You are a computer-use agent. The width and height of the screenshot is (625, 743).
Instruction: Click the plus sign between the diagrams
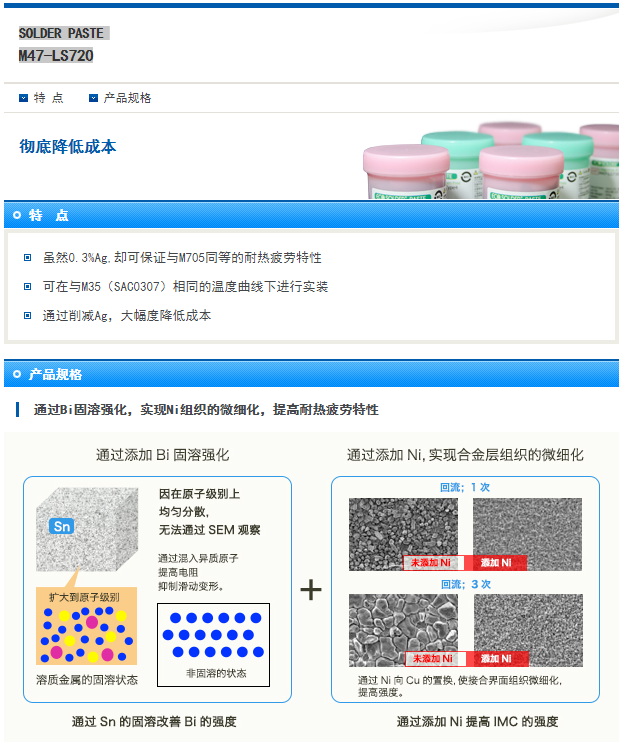coord(311,590)
